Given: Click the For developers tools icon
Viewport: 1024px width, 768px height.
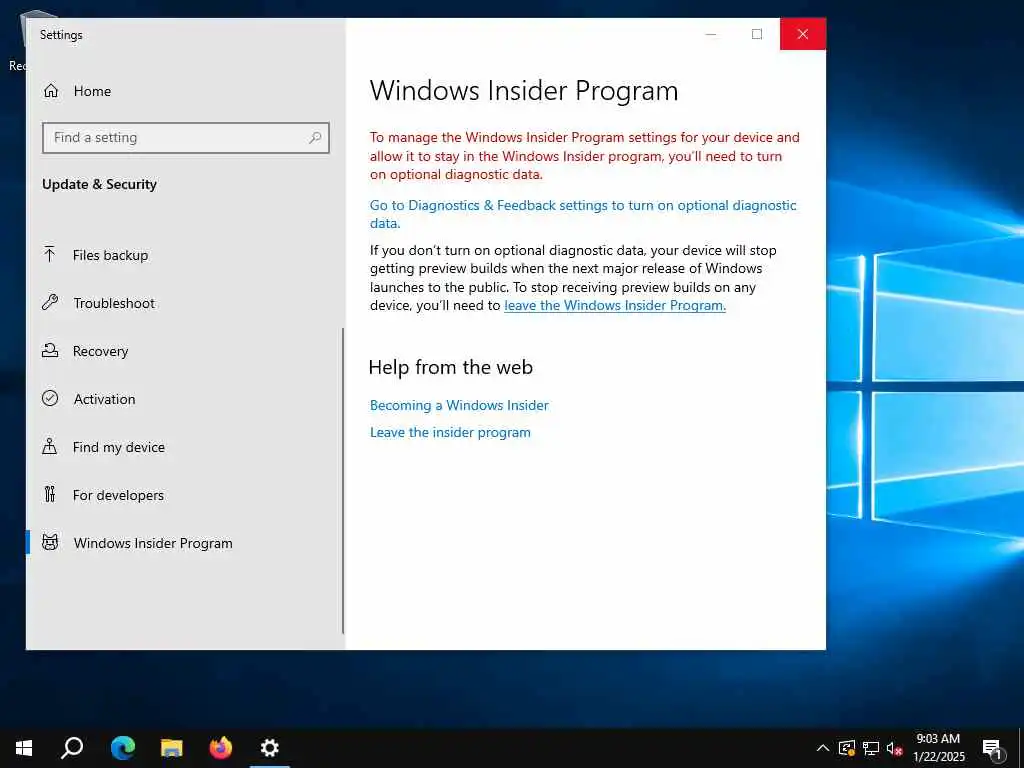Looking at the screenshot, I should [x=50, y=494].
